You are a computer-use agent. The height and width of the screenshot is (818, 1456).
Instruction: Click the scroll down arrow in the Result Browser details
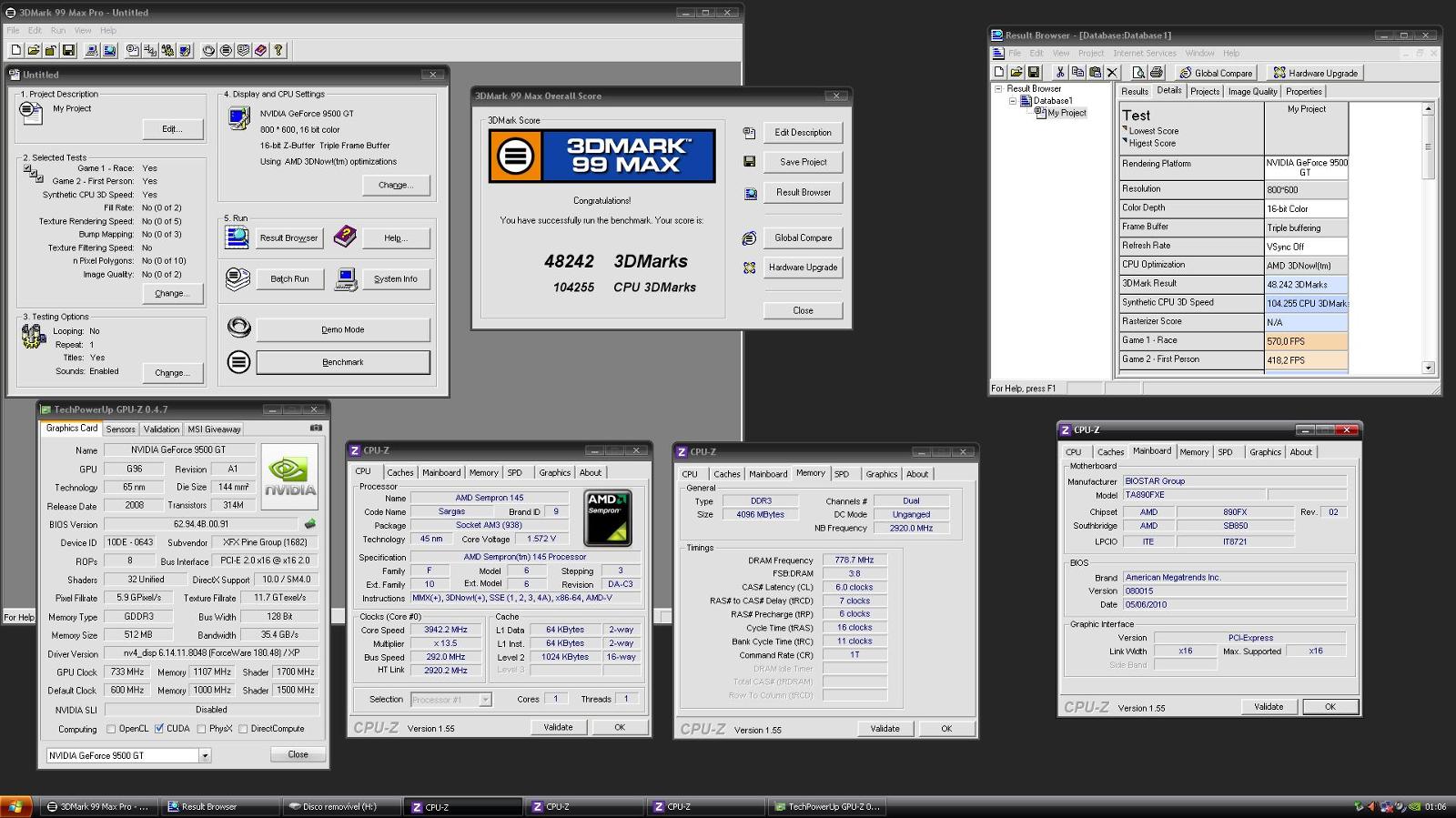(1428, 368)
